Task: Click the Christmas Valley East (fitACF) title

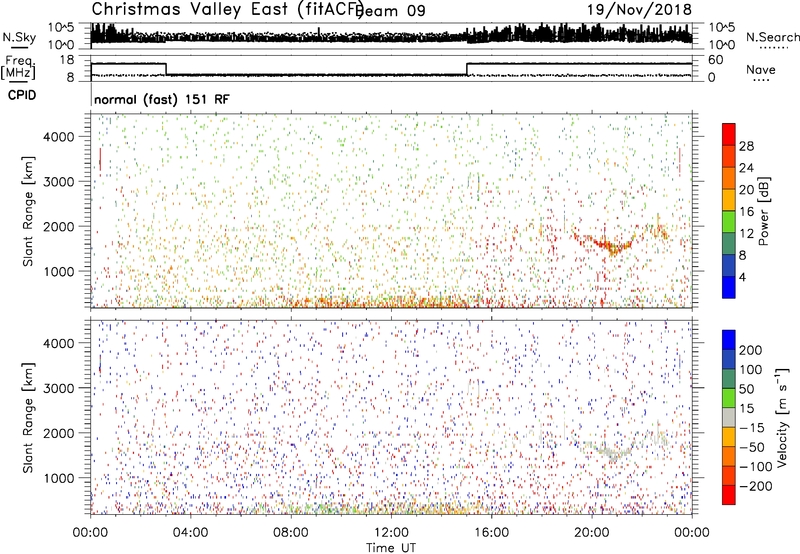Action: 227,10
